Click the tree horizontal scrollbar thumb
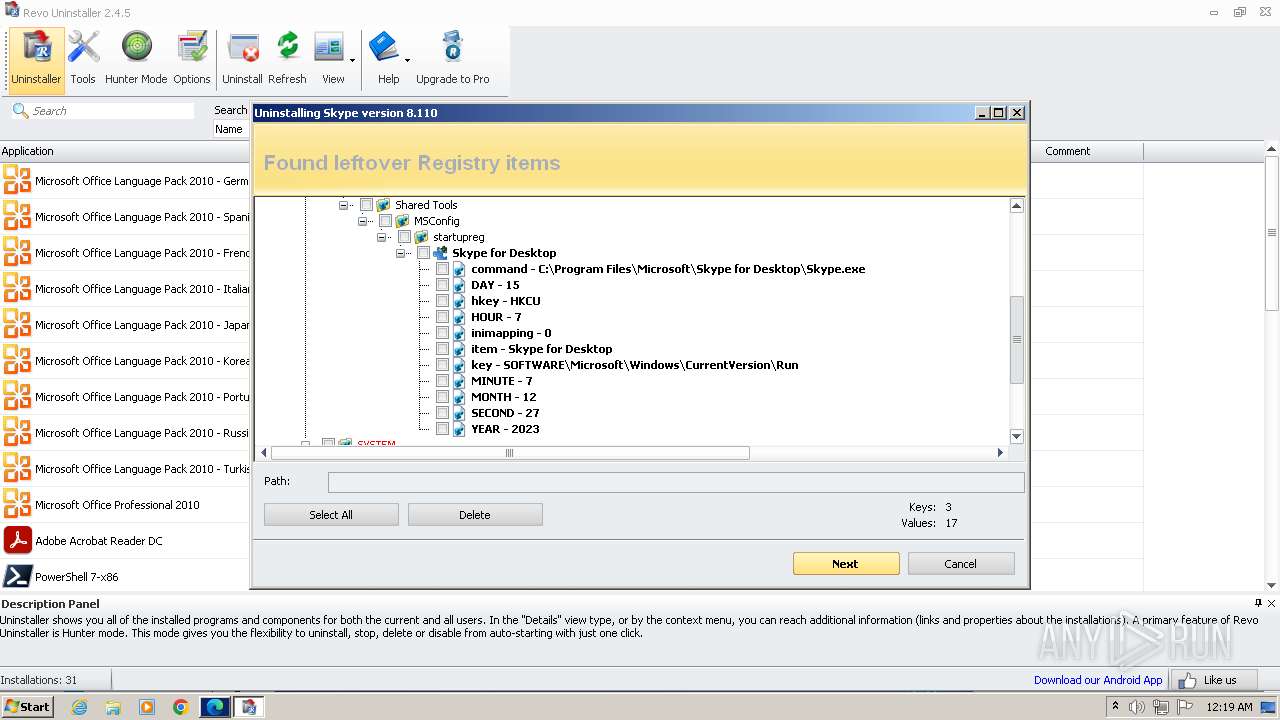This screenshot has width=1280, height=720. pos(509,453)
